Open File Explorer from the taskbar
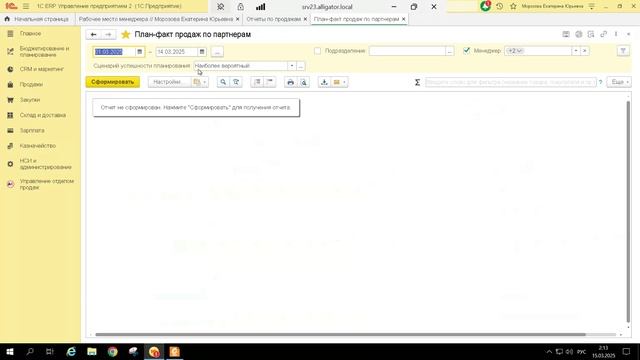 [x=92, y=351]
